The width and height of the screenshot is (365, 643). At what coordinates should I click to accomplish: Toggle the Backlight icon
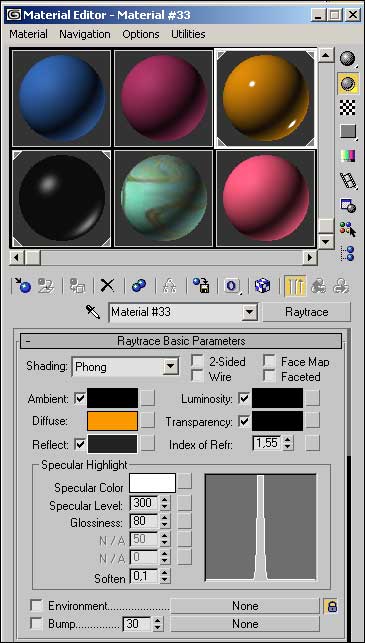tap(347, 84)
